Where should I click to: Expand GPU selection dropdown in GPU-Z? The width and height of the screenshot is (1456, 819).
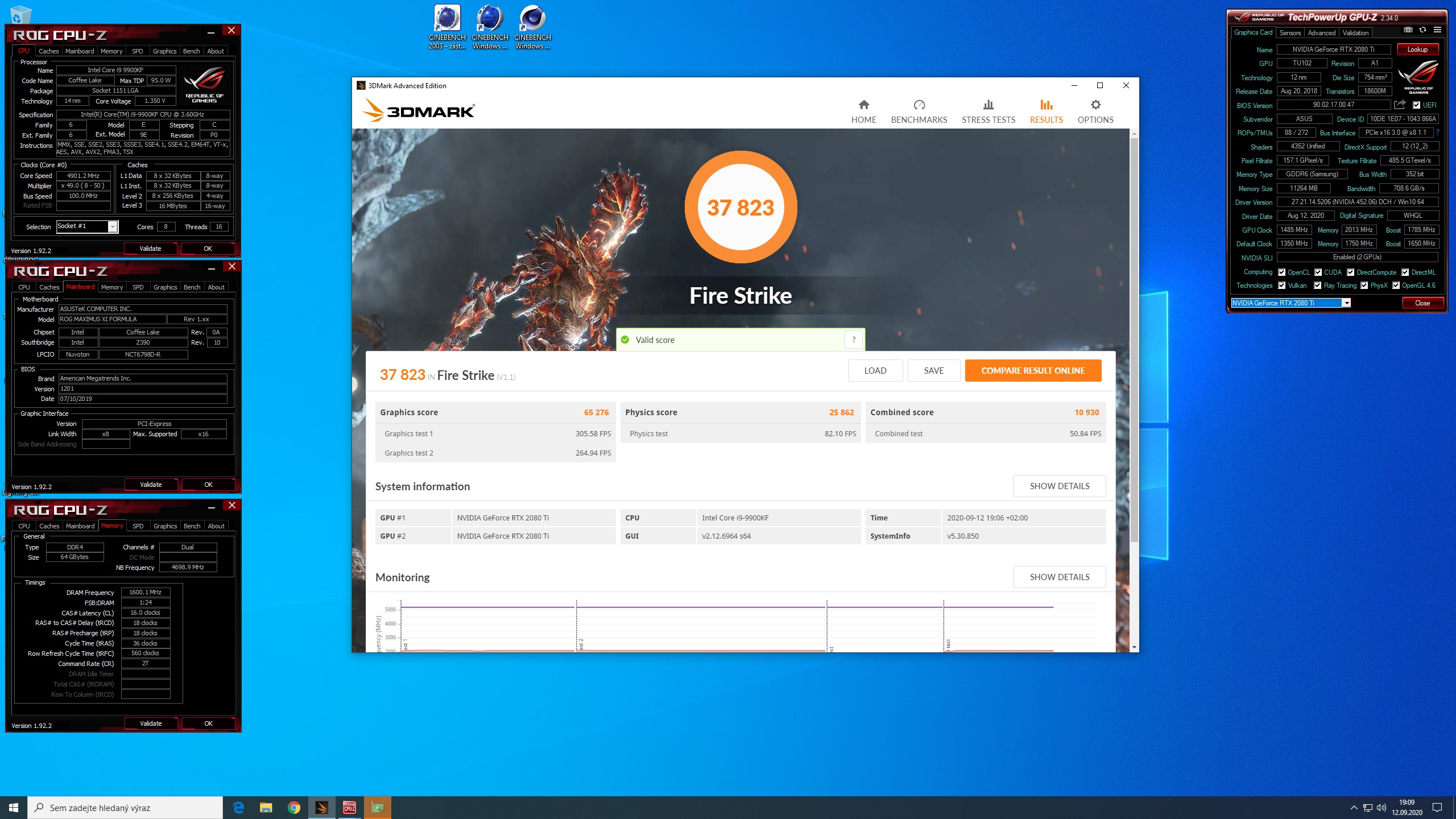(x=1346, y=303)
